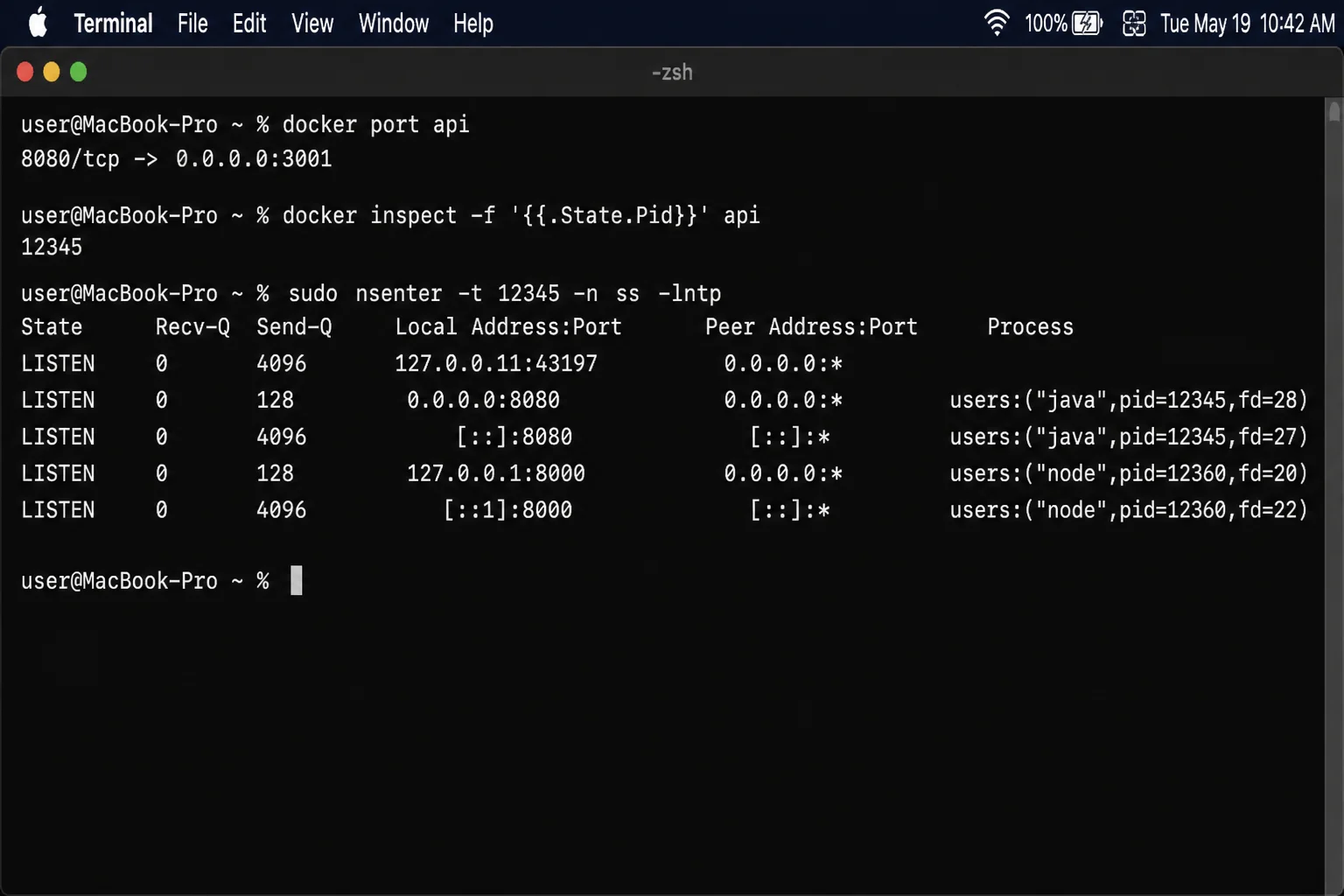The height and width of the screenshot is (896, 1344).
Task: Click the '[::]:8080' local address
Action: (514, 437)
